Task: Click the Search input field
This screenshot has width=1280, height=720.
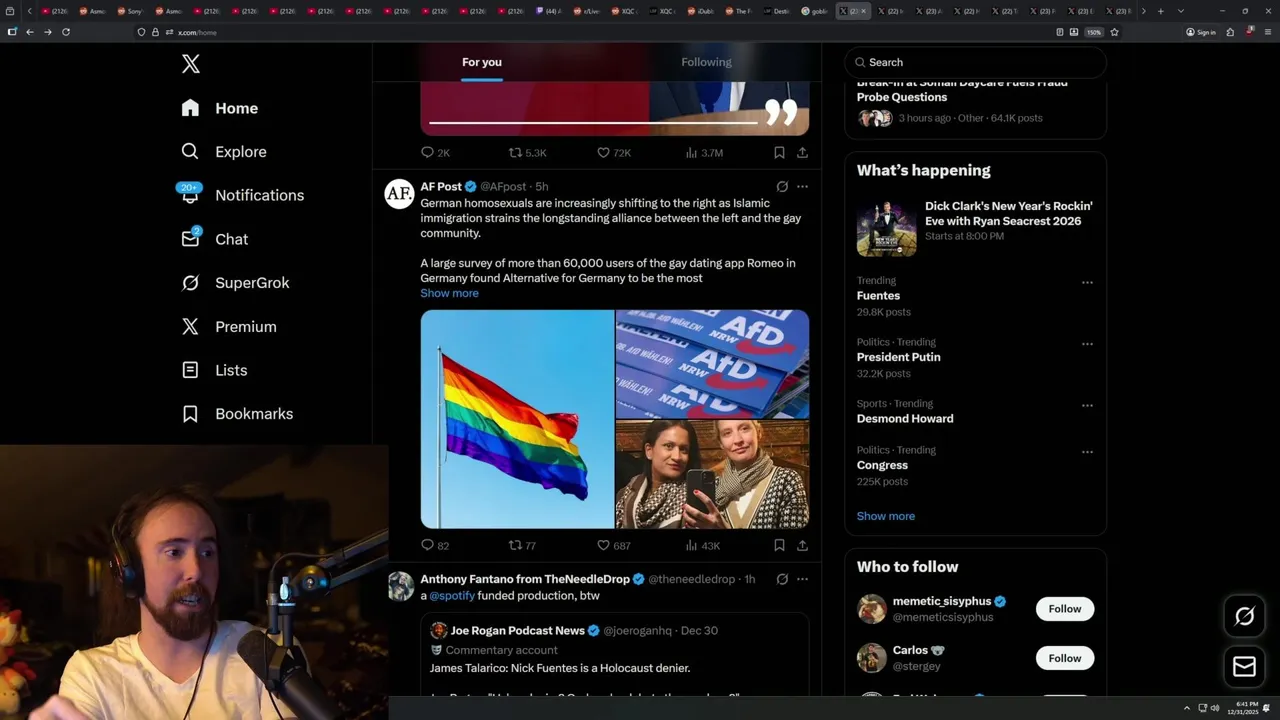Action: click(x=976, y=62)
